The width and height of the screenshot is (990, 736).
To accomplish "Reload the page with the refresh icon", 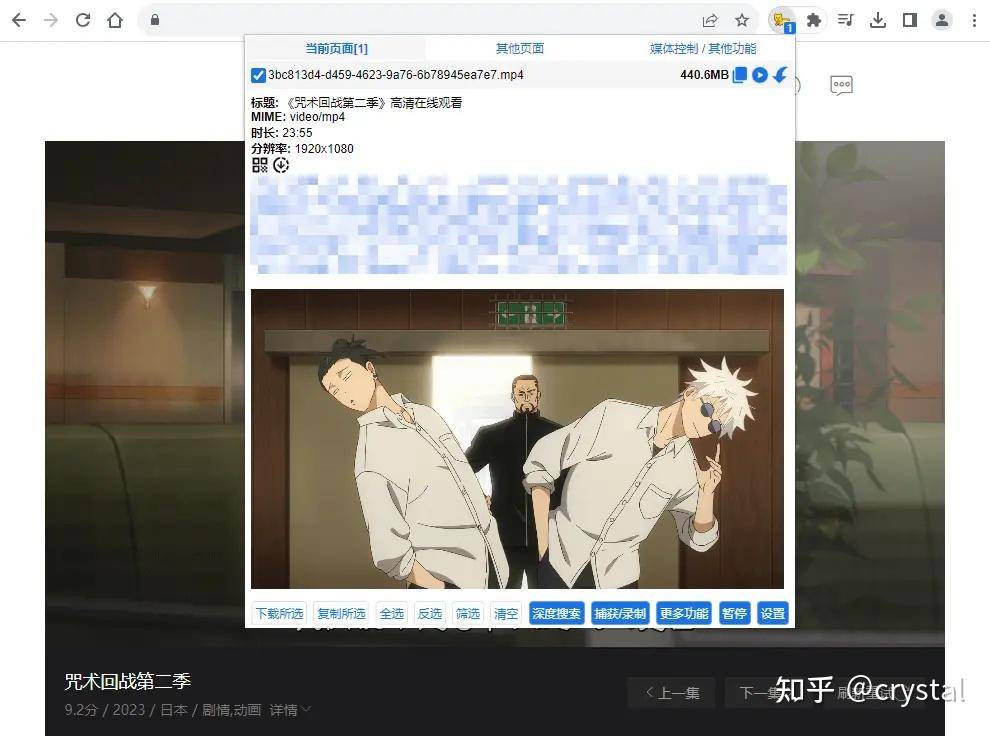I will (x=83, y=20).
